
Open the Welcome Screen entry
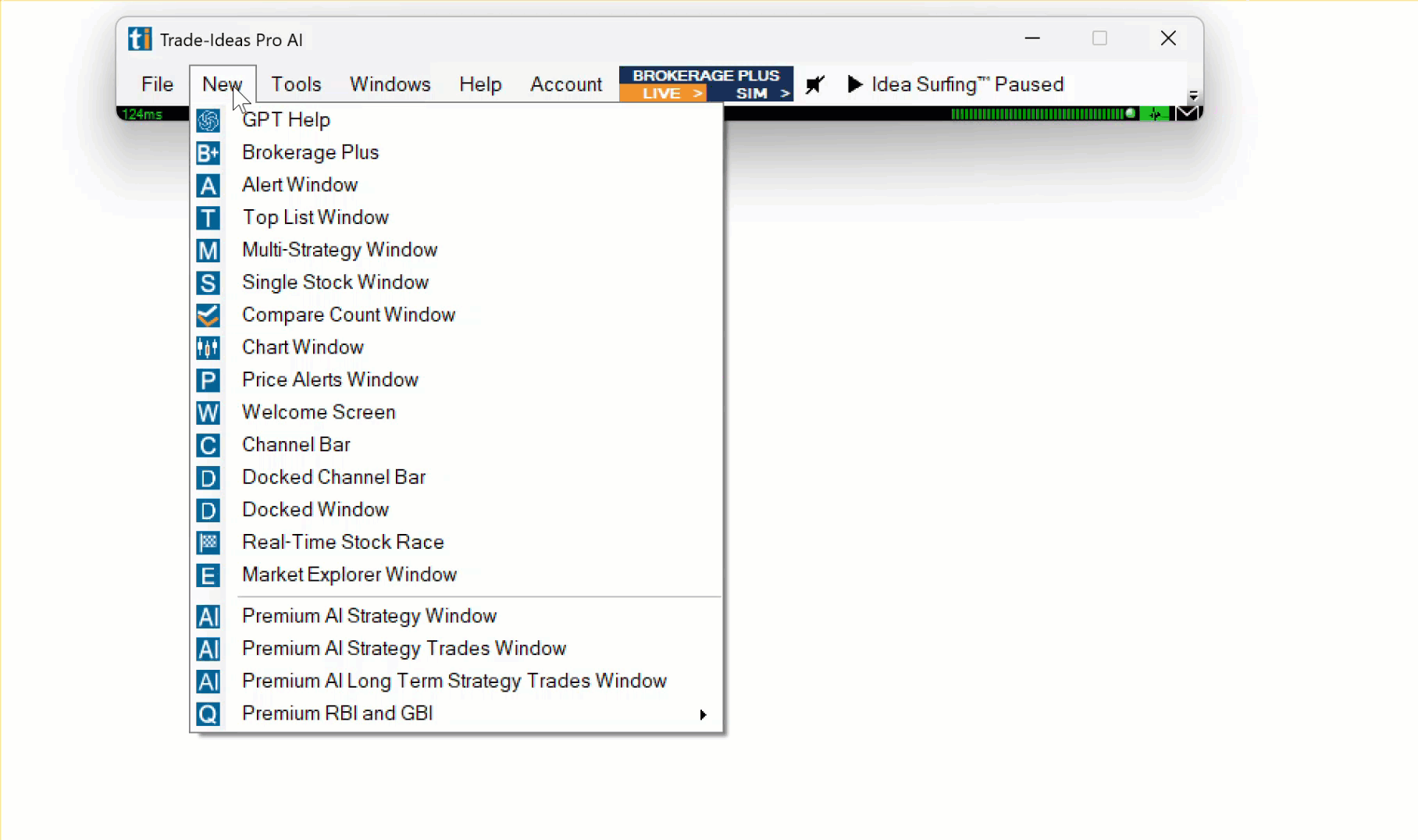457,412
